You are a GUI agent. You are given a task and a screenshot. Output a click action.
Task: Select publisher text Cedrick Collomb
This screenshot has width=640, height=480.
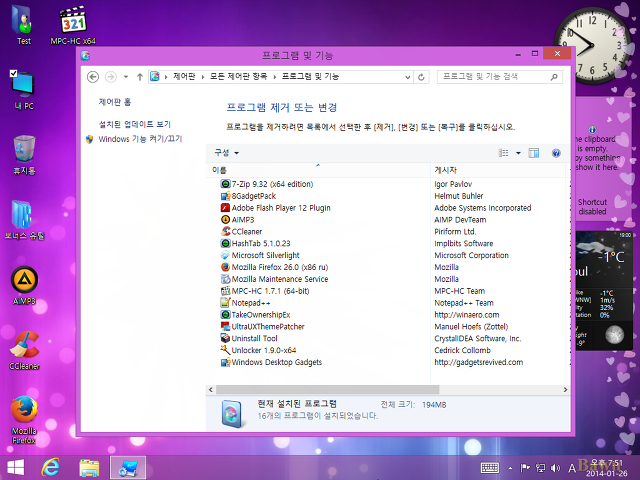[462, 350]
